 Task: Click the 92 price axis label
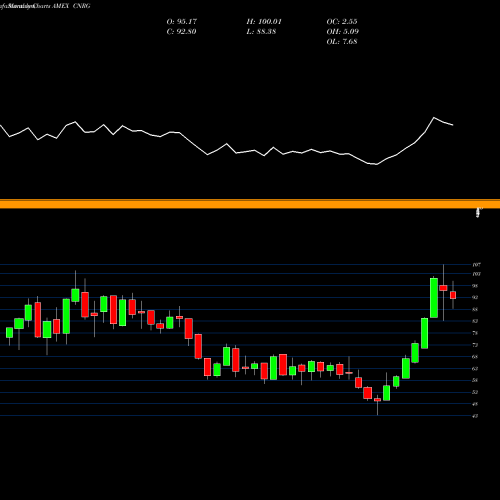(475, 297)
